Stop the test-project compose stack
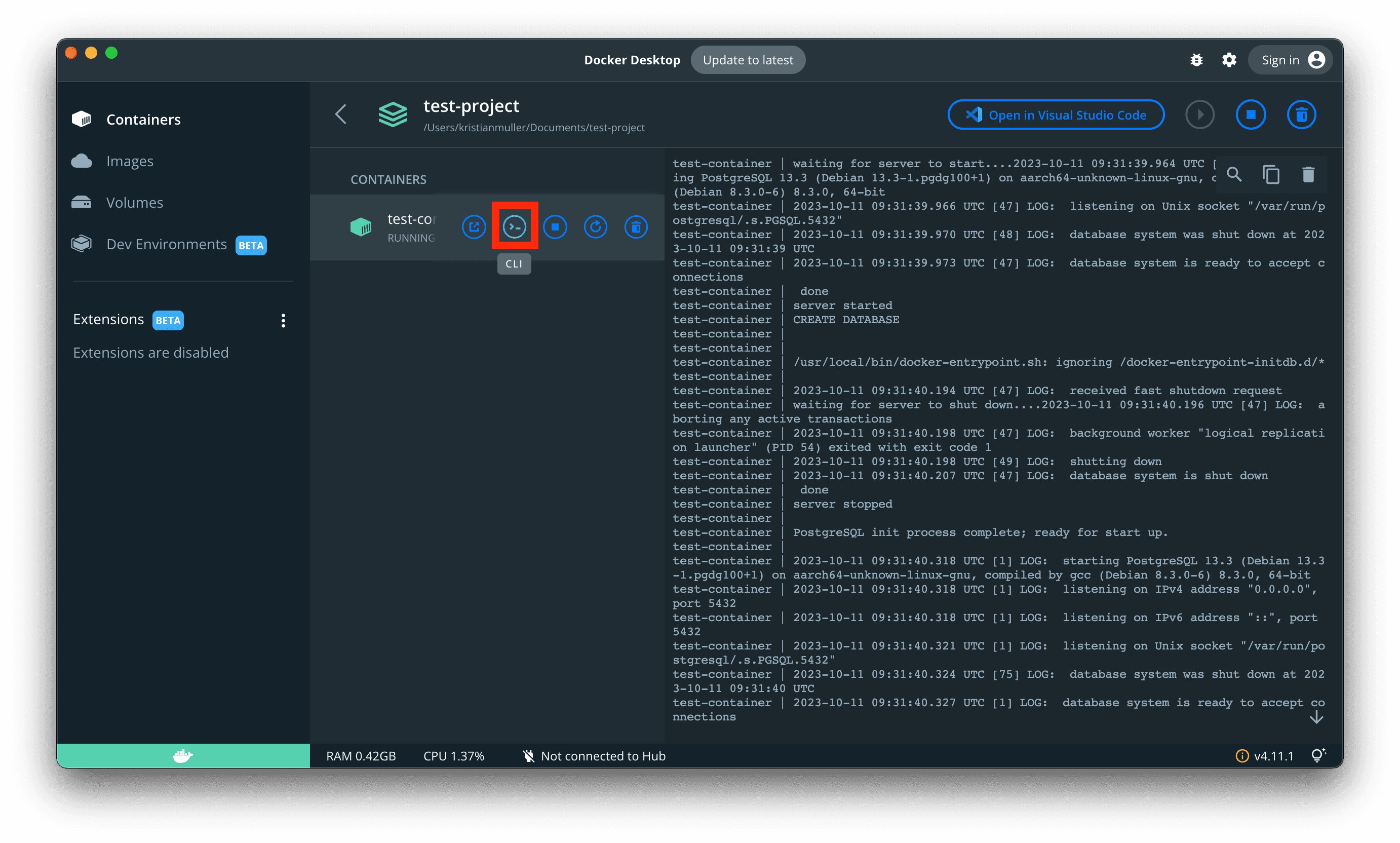1400x843 pixels. pos(1250,115)
